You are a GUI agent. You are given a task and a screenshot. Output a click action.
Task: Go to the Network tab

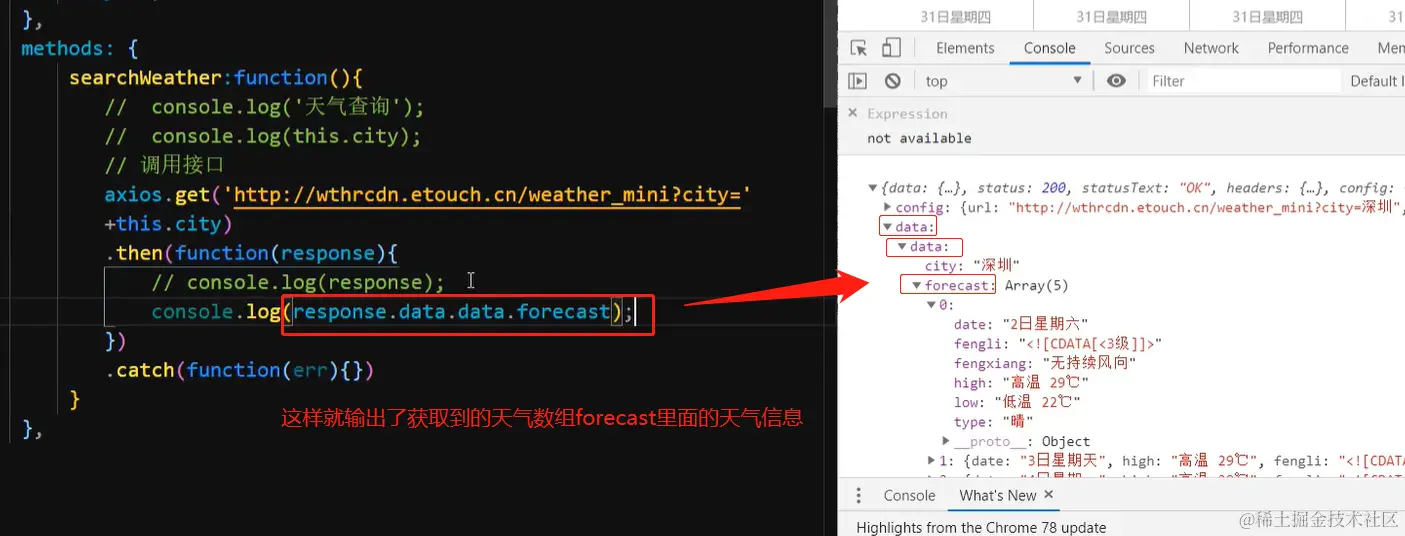click(1211, 48)
